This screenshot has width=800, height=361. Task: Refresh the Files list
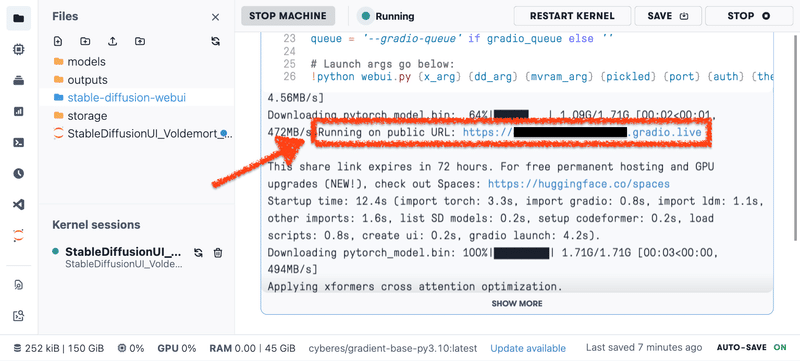[x=215, y=41]
